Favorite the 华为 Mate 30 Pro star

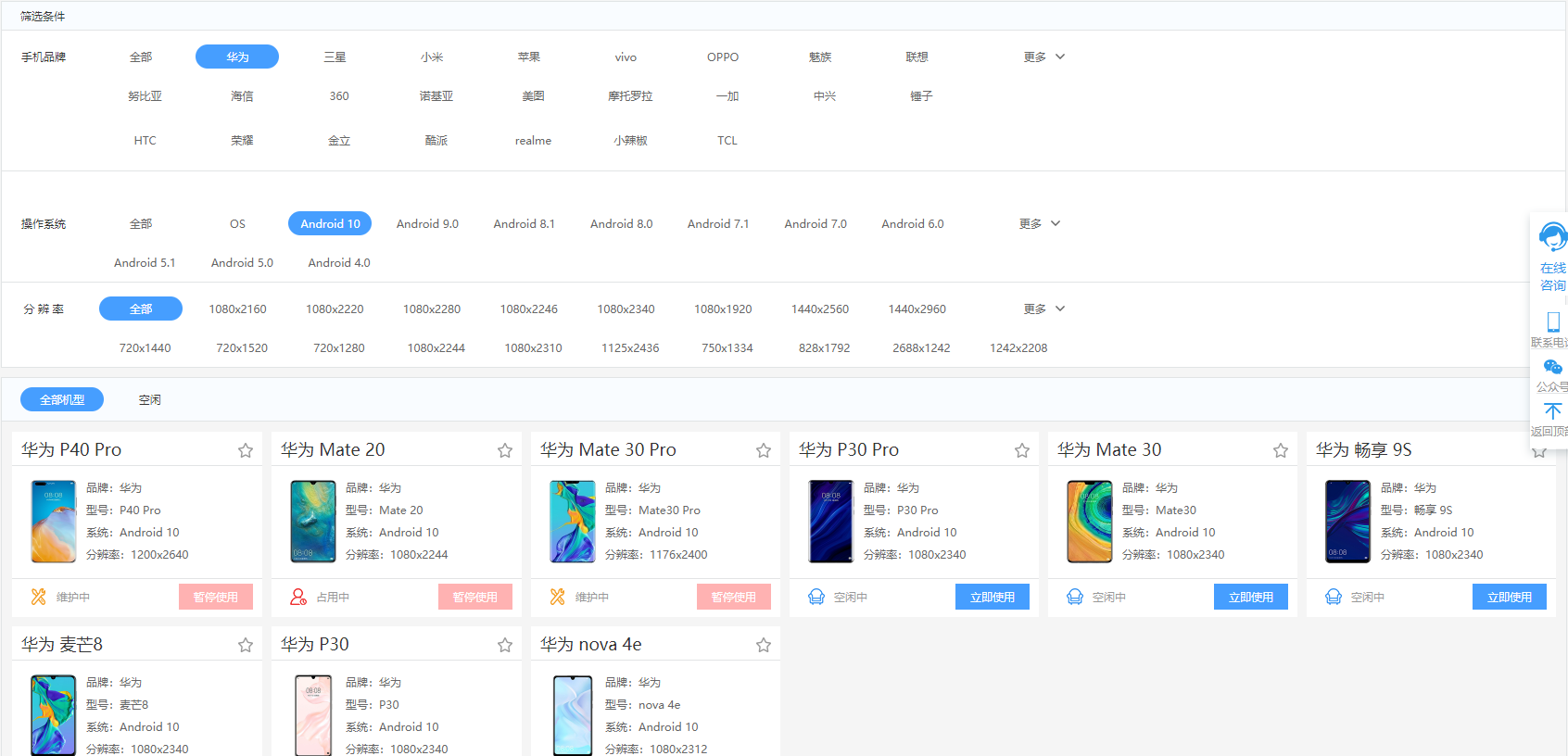[x=764, y=450]
